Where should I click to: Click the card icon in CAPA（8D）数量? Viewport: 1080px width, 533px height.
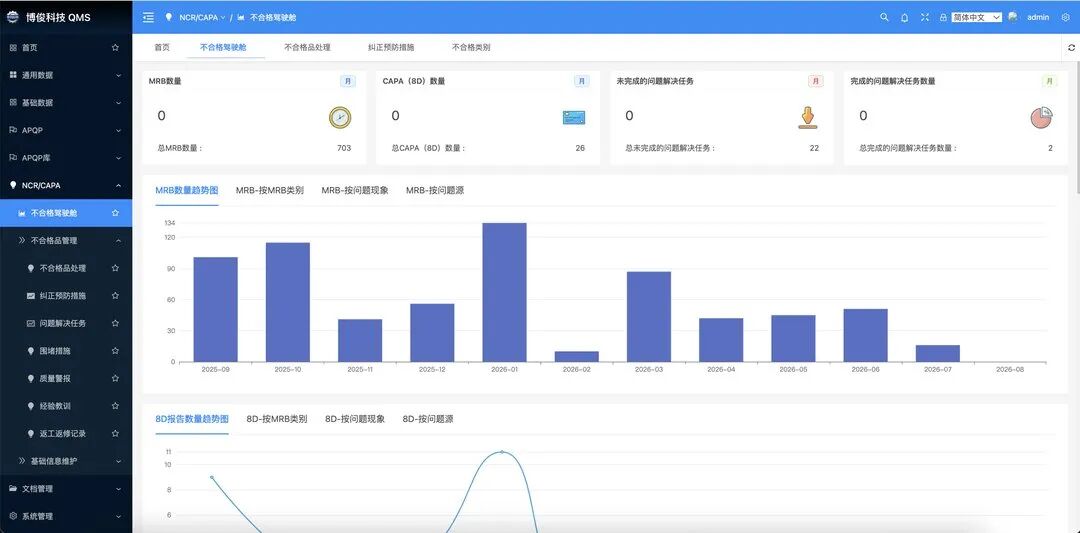(x=574, y=118)
